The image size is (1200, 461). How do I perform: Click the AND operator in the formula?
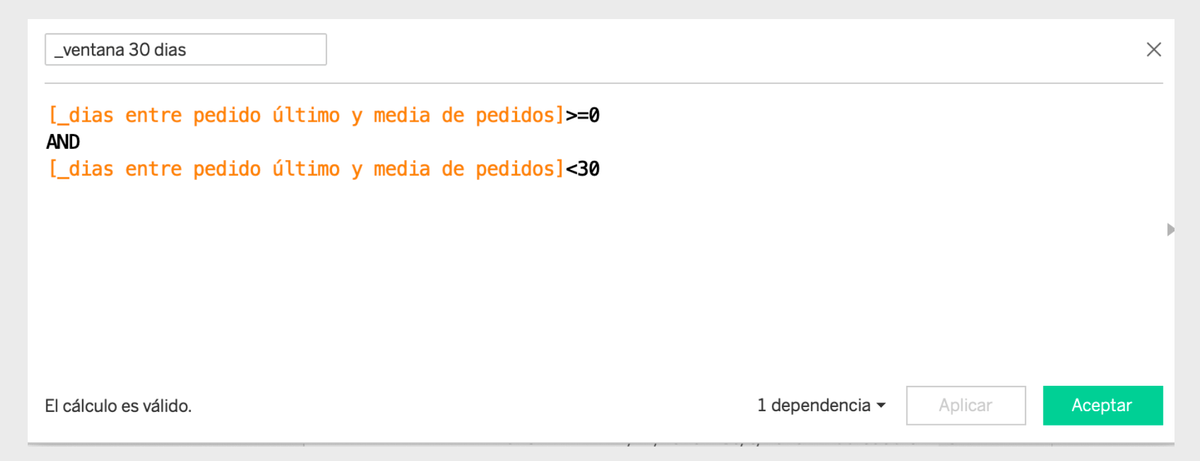[x=63, y=142]
